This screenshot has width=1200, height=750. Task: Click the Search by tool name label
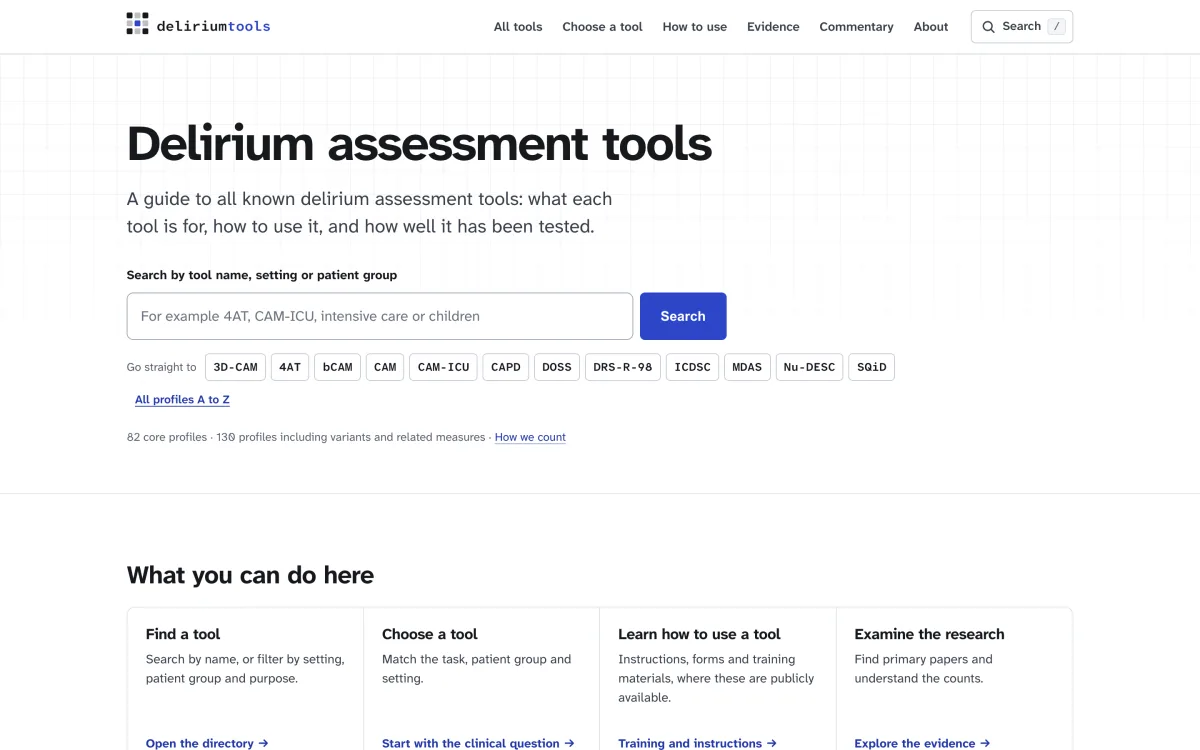pyautogui.click(x=262, y=275)
